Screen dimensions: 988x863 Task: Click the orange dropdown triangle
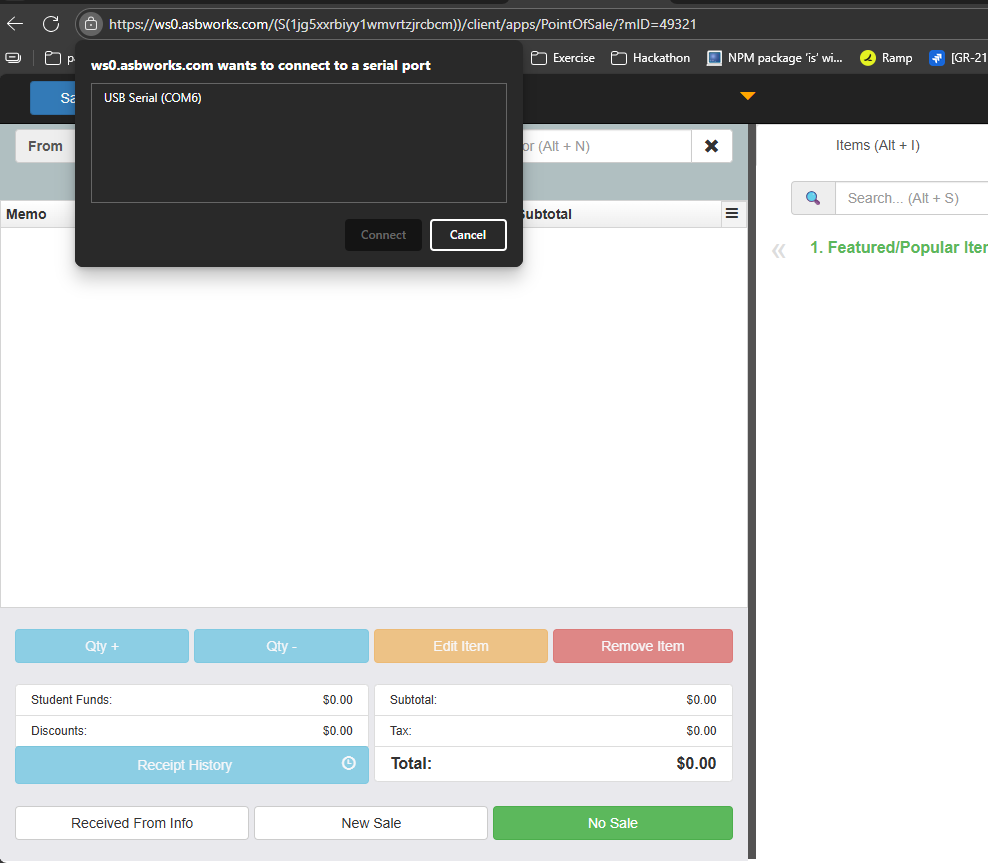pos(747,96)
